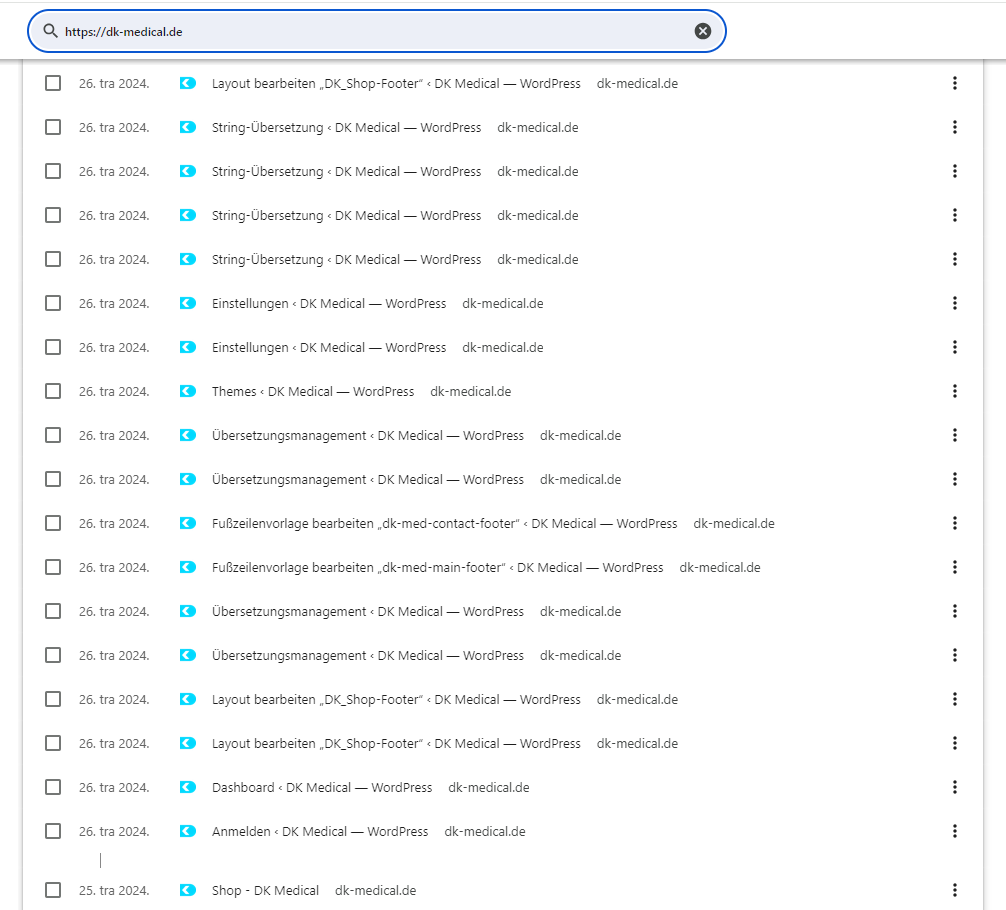Image resolution: width=1006 pixels, height=910 pixels.
Task: Open the Anmelden ‹ DK Medical — WordPress link
Action: (x=320, y=832)
